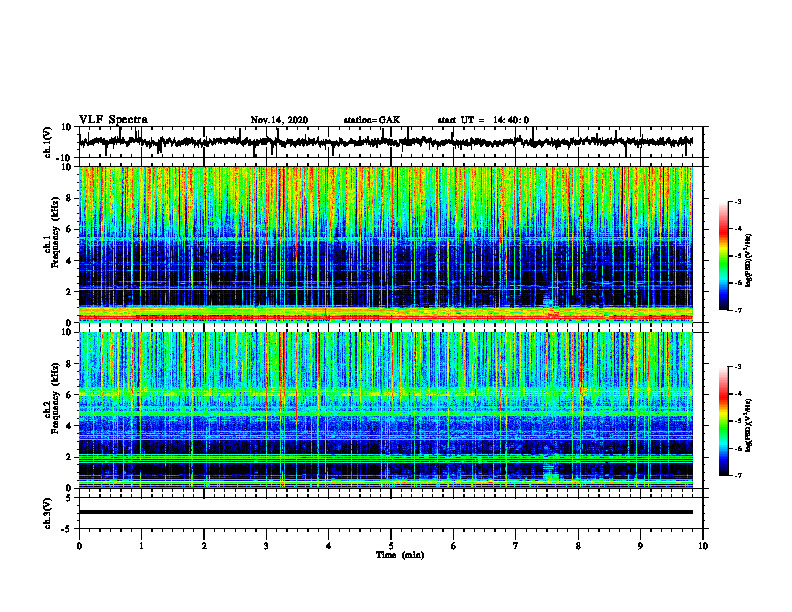Select the date text "Nov.14, 2020"
Image resolution: width=792 pixels, height=612 pixels.
tap(279, 120)
